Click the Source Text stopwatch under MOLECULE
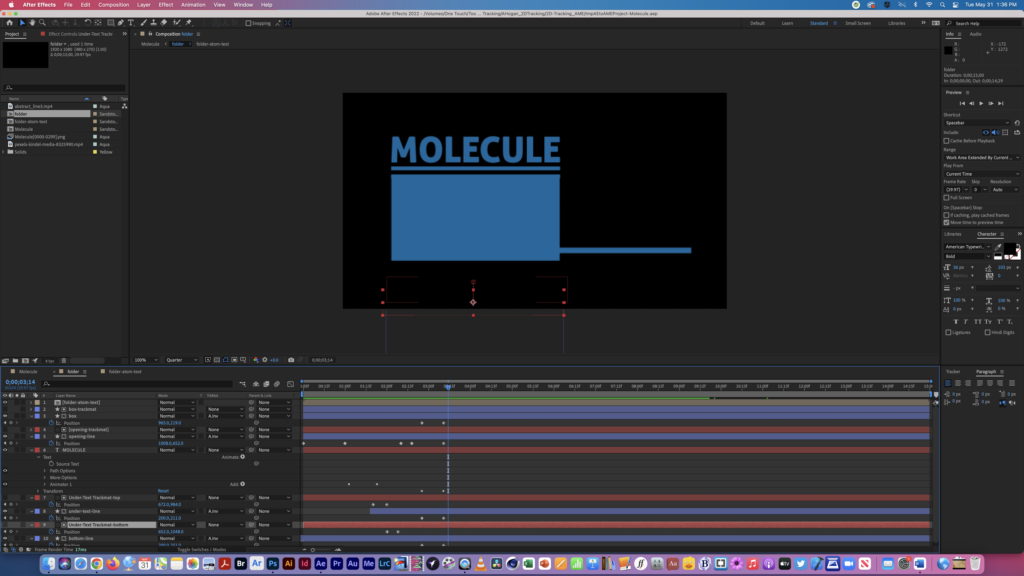The height and width of the screenshot is (576, 1024). pos(52,464)
